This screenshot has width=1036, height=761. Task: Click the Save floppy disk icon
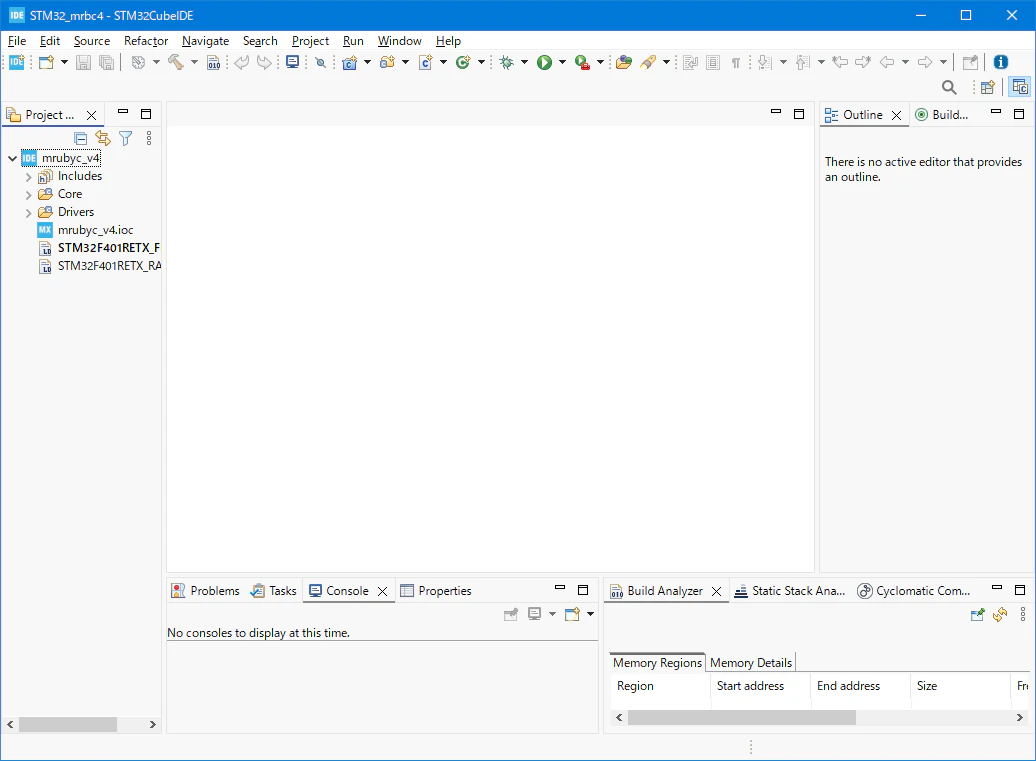pos(83,62)
